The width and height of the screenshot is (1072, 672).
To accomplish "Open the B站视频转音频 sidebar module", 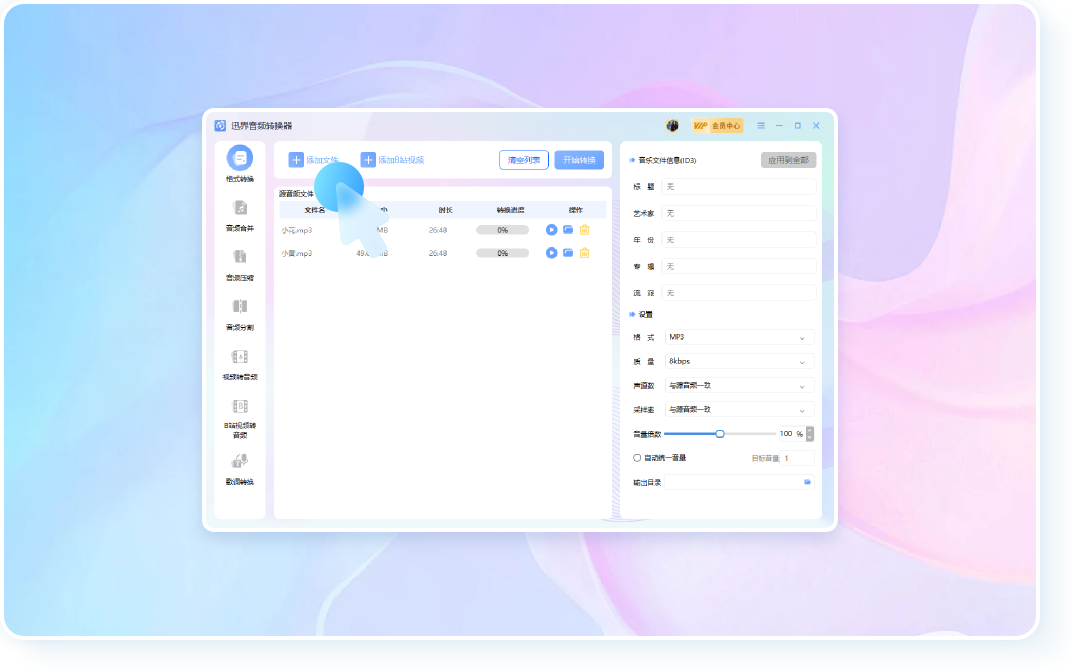I will [239, 418].
